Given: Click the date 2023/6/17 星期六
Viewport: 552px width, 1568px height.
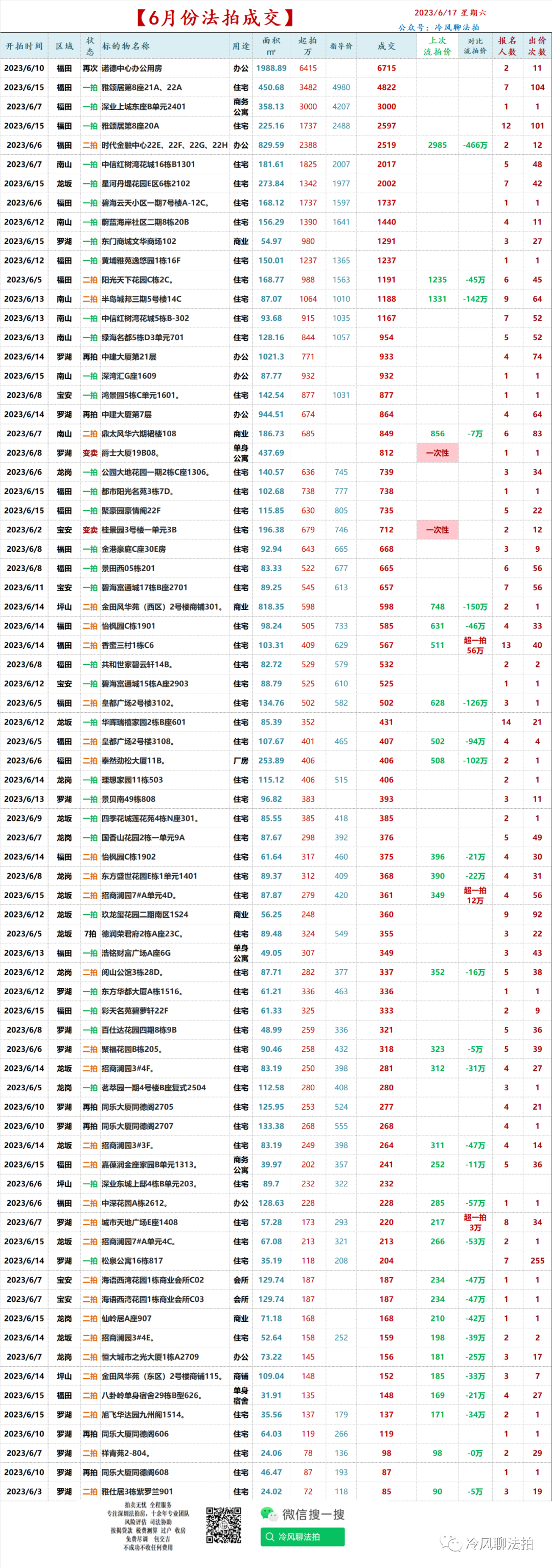Looking at the screenshot, I should (x=450, y=12).
